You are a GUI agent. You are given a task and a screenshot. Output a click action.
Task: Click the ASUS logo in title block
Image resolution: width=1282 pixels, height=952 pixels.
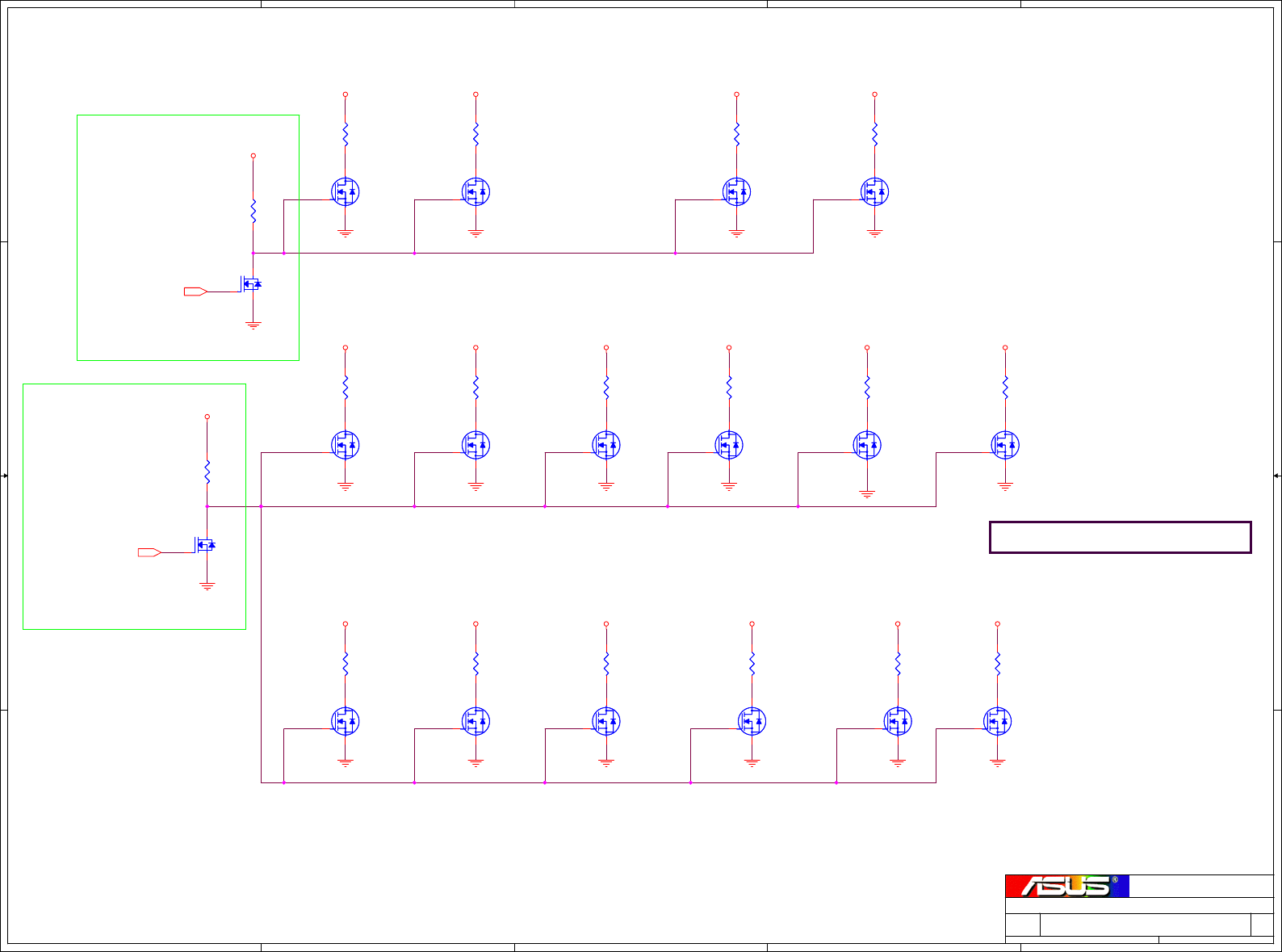[1067, 886]
